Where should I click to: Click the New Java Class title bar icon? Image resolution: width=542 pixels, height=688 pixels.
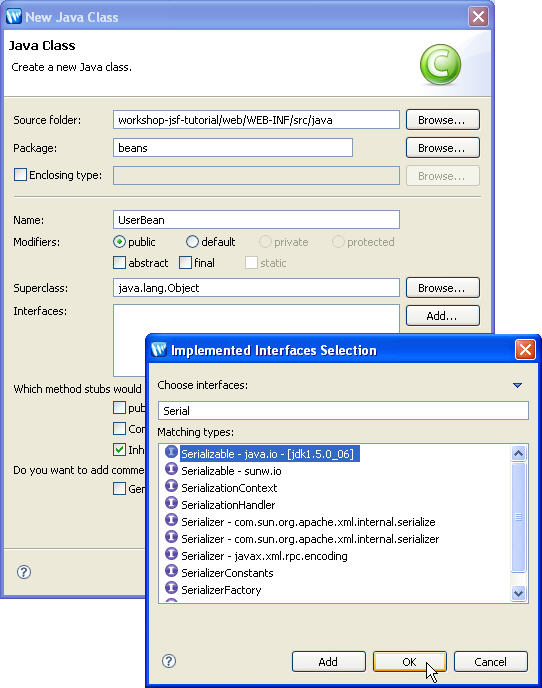pos(14,17)
